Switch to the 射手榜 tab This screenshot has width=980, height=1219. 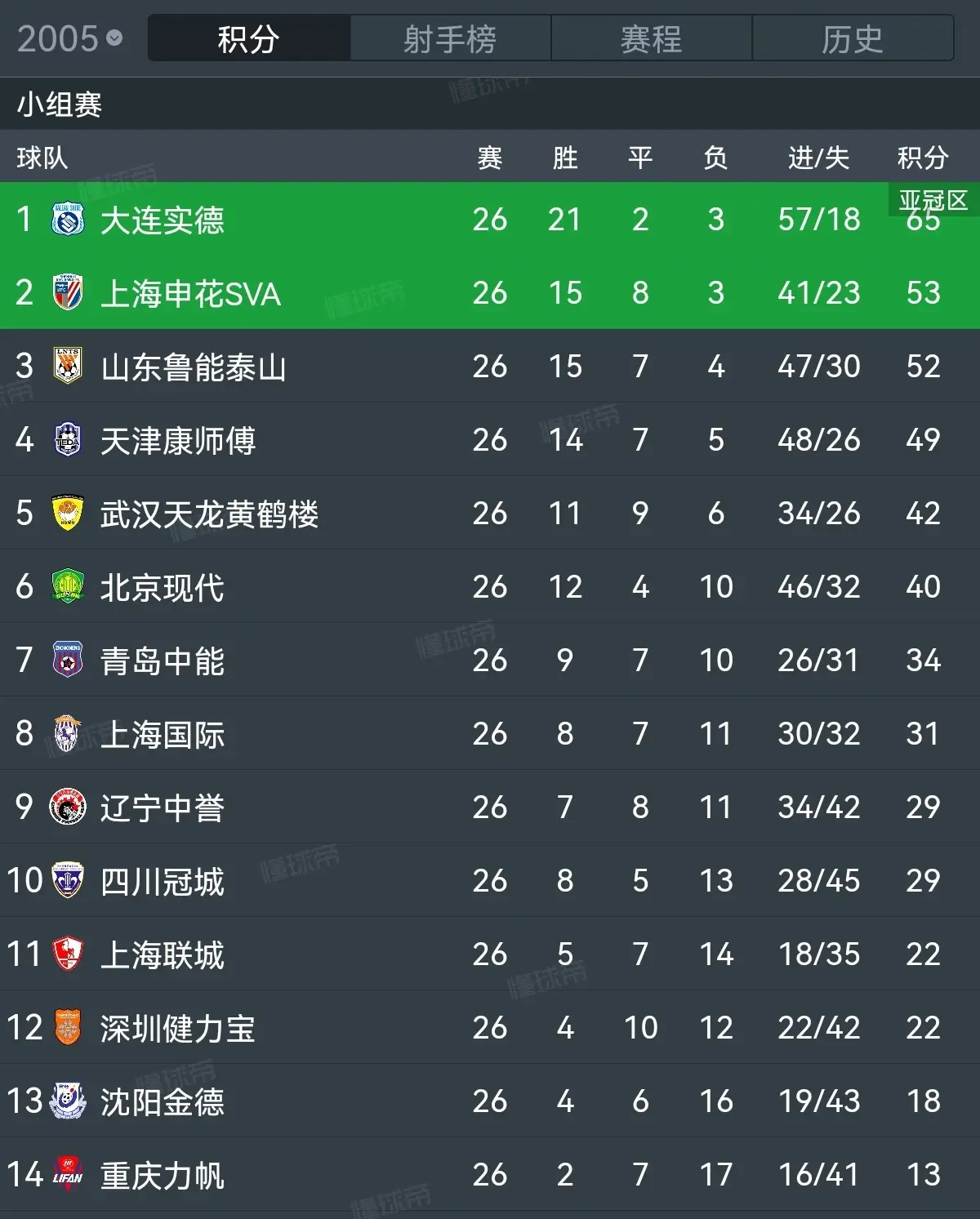point(450,38)
